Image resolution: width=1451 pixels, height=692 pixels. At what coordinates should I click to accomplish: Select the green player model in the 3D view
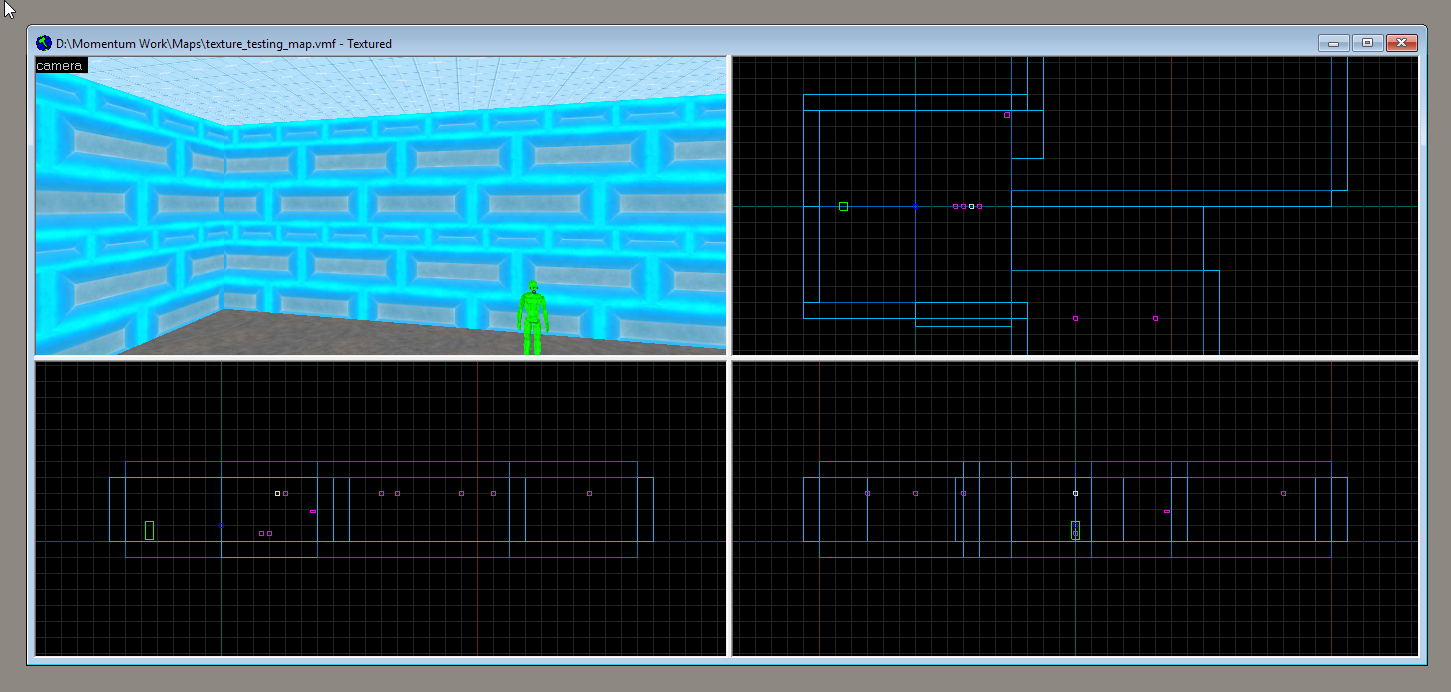533,315
